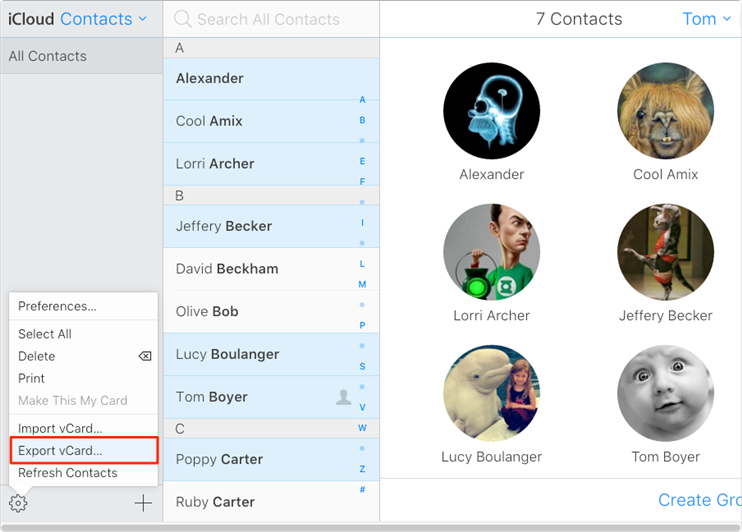Click the search magnifier icon
This screenshot has height=532, width=742.
(182, 19)
